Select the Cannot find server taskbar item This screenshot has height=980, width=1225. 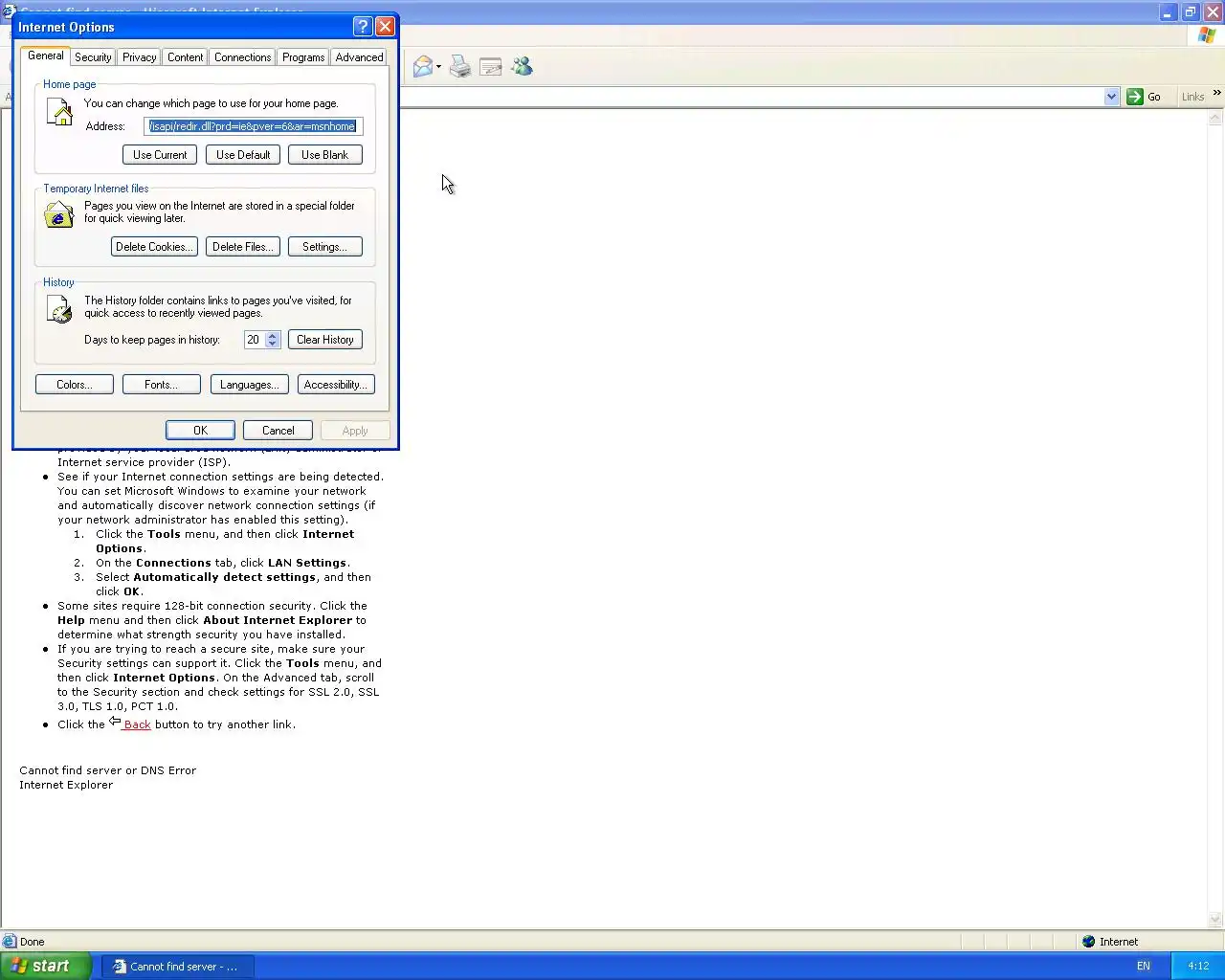[x=177, y=967]
